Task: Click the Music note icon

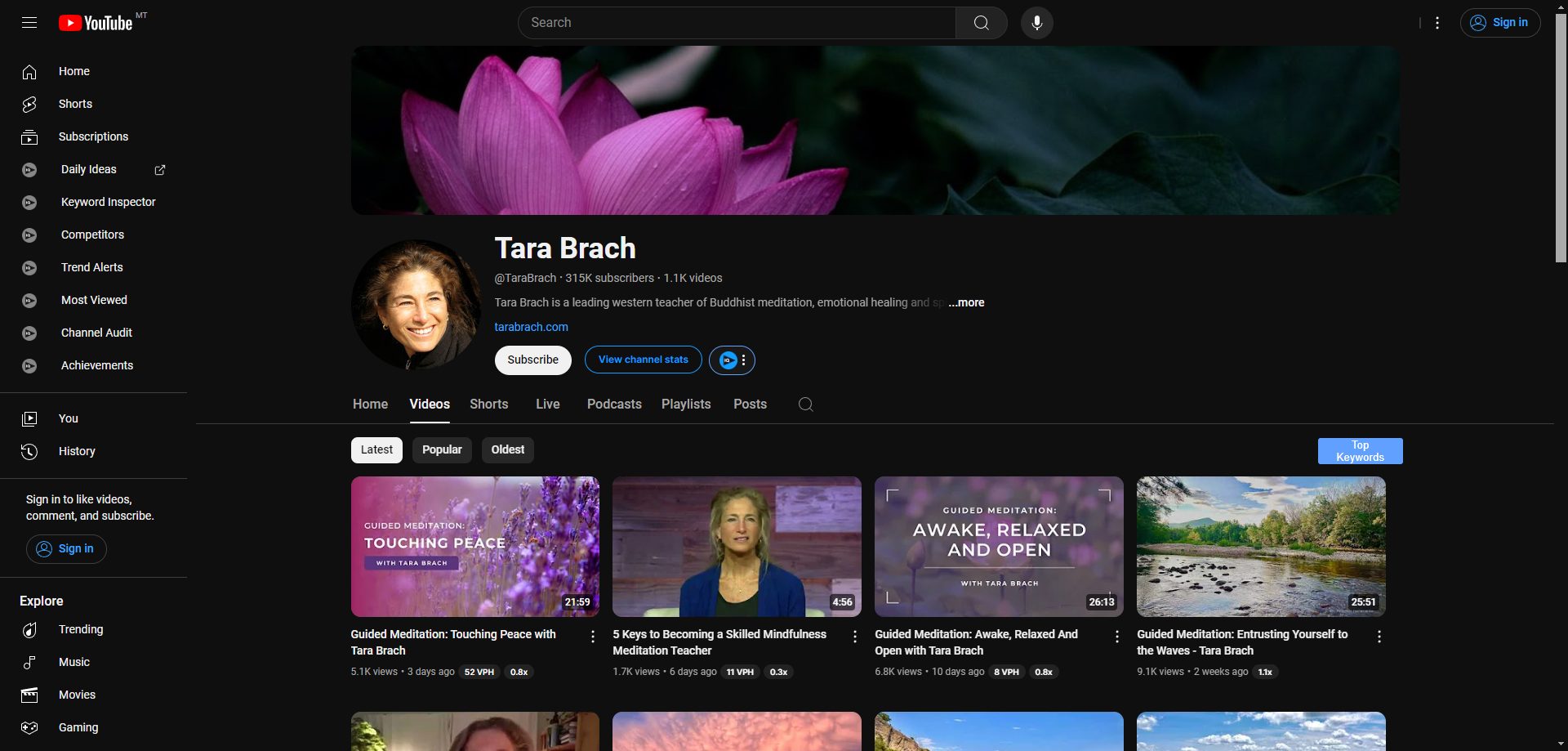Action: (x=29, y=663)
